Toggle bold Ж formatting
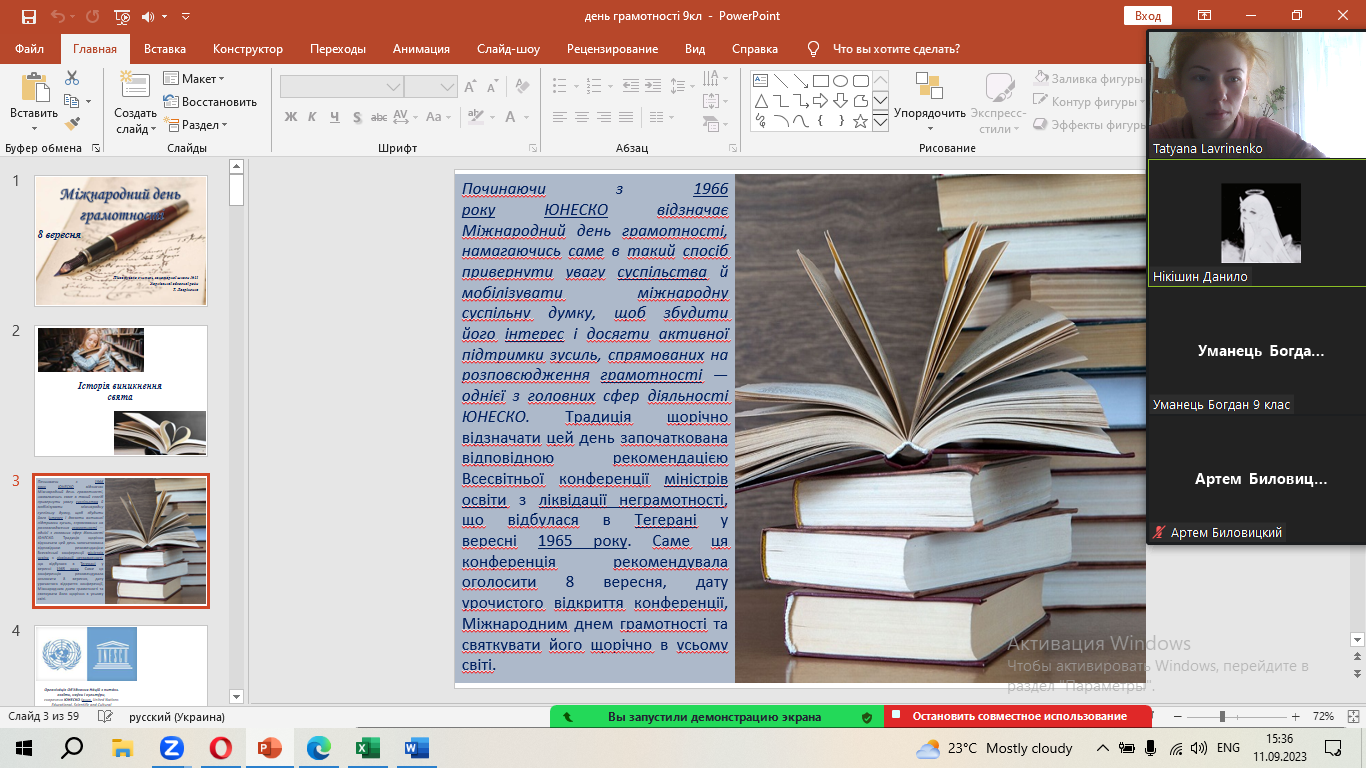Viewport: 1366px width, 768px height. [291, 117]
